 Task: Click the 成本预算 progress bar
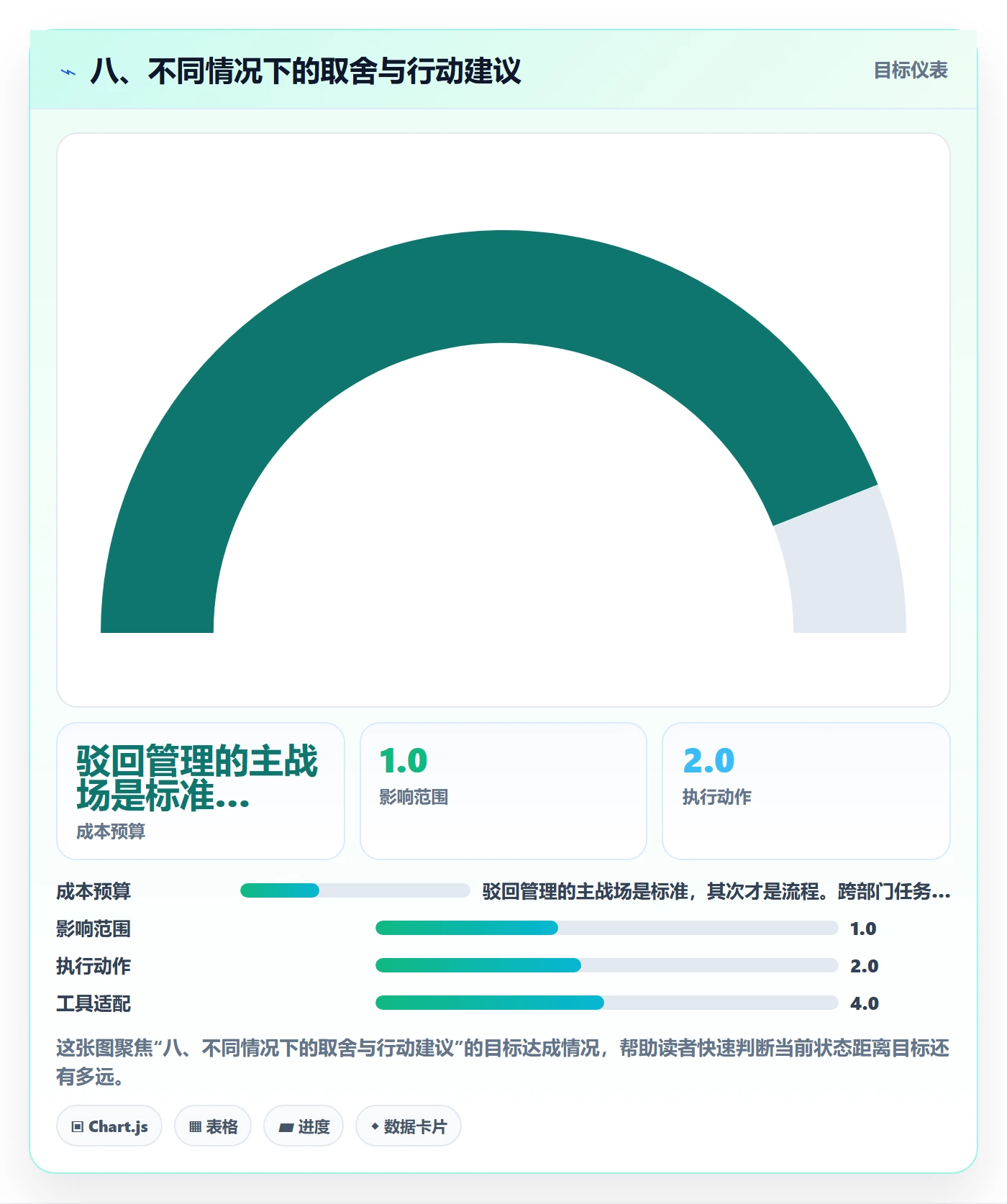click(355, 890)
